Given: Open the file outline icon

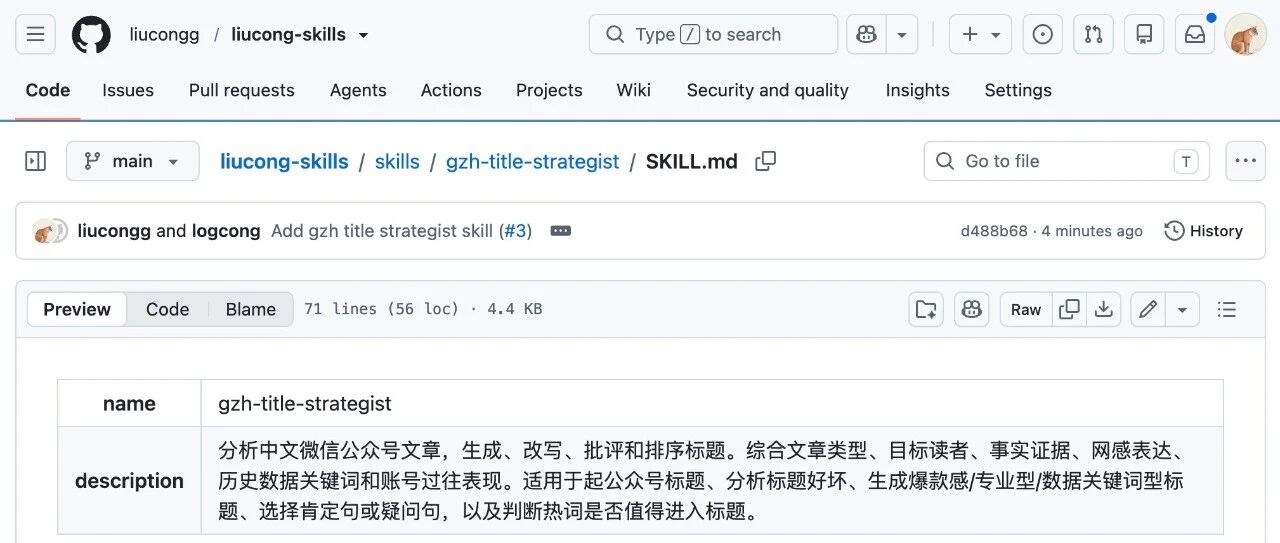Looking at the screenshot, I should (x=1227, y=309).
